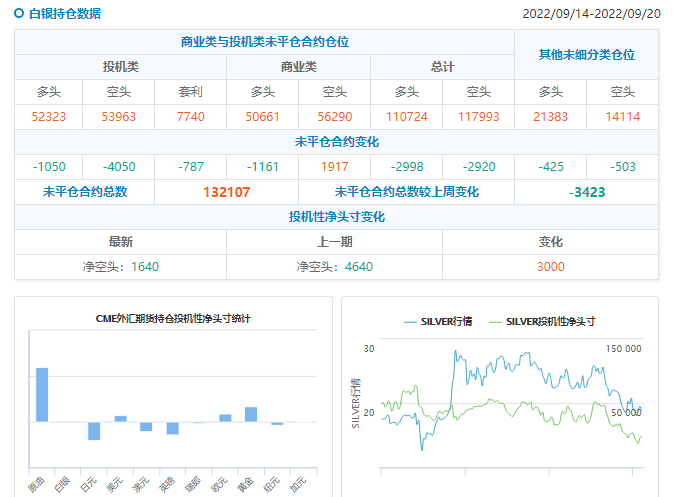Select the 总计 column header
674x497 pixels.
click(442, 67)
